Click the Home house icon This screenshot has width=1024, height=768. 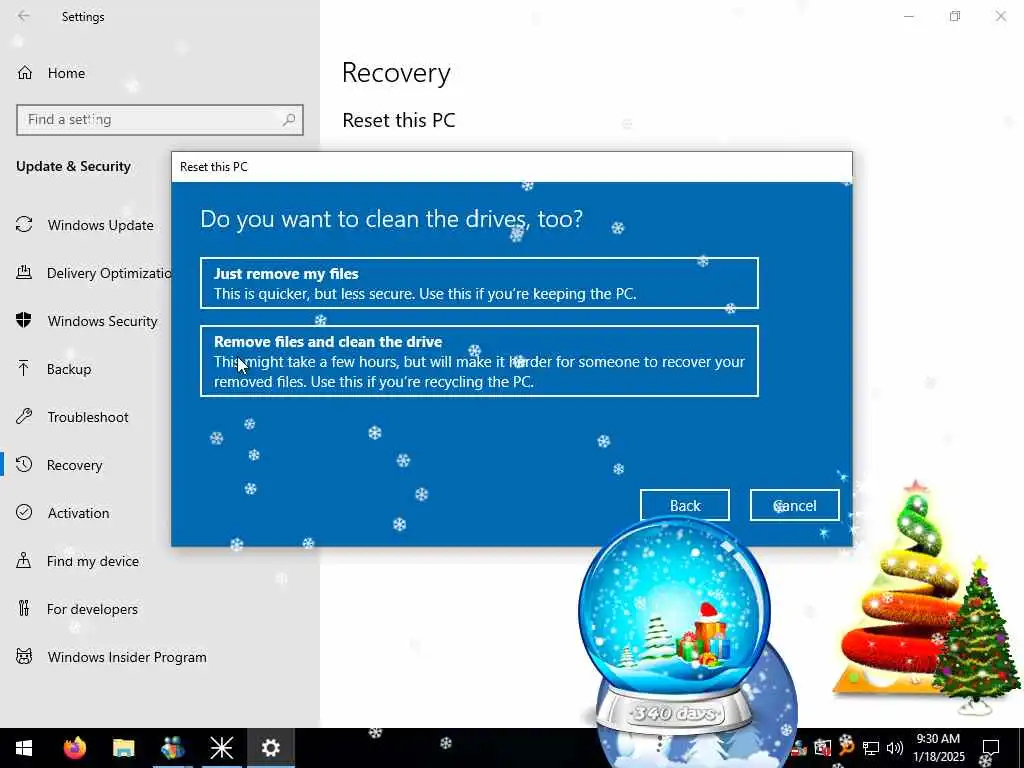(x=25, y=73)
